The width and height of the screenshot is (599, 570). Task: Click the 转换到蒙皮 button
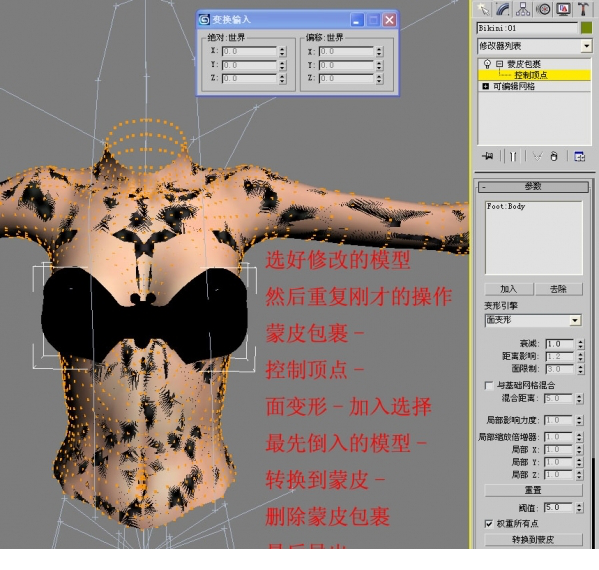533,539
